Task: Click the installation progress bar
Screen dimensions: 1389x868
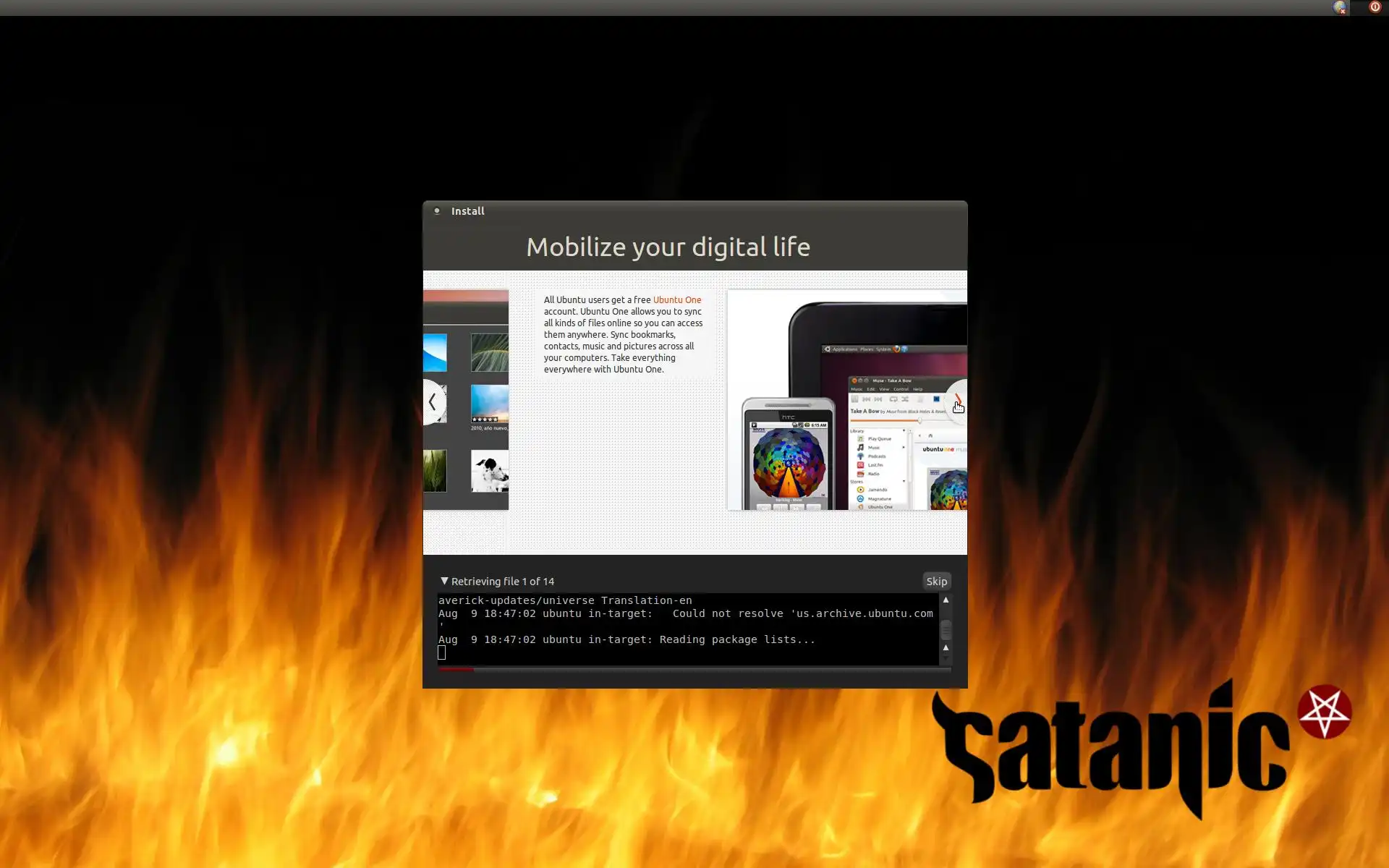Action: point(694,670)
